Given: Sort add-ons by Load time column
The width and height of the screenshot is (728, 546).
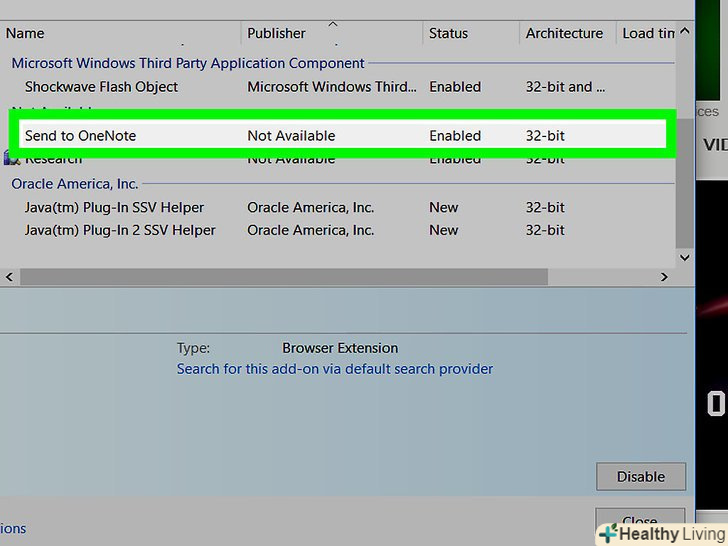Looking at the screenshot, I should click(x=646, y=33).
